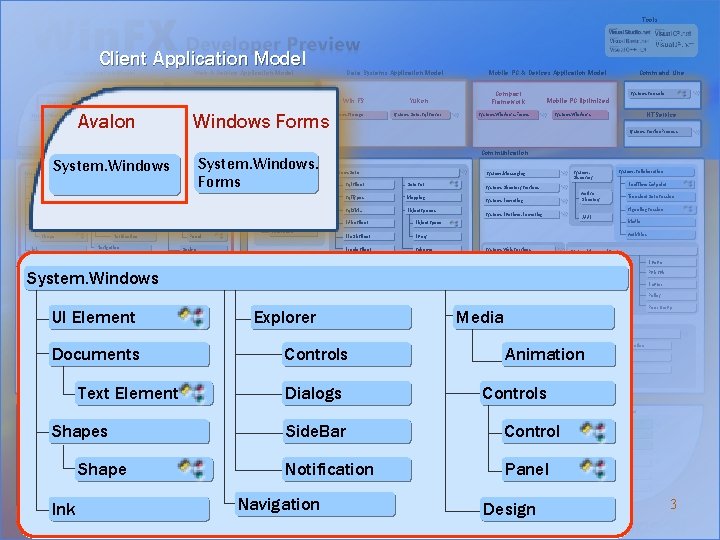Select the Animation node under Media
720x540 pixels.
pyautogui.click(x=558, y=354)
